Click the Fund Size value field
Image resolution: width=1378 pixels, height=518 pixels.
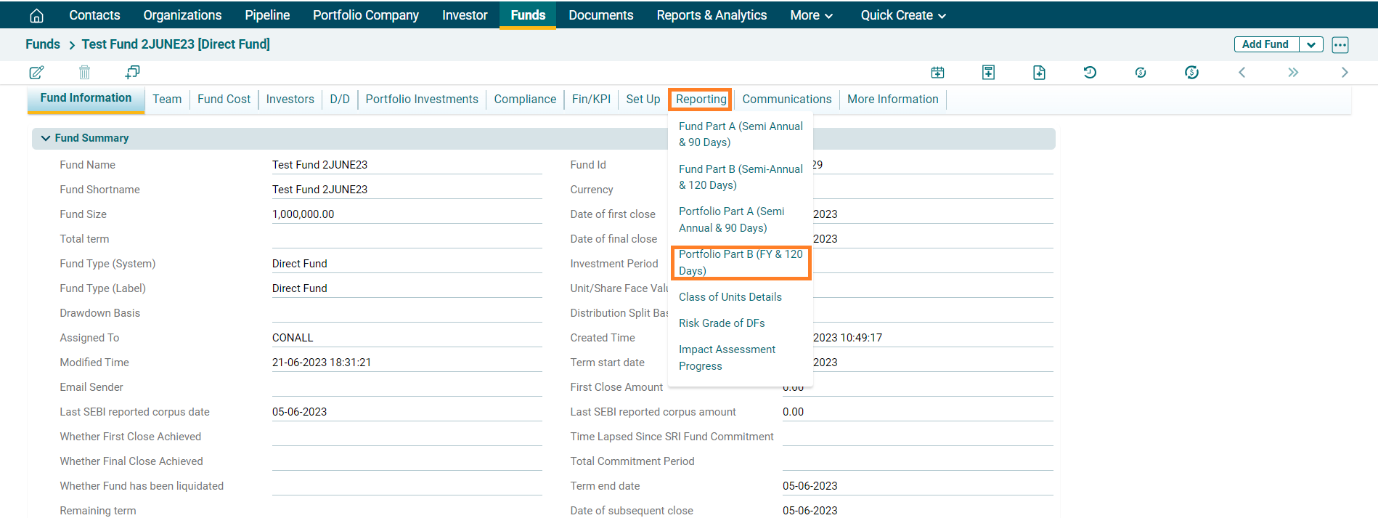pos(406,214)
